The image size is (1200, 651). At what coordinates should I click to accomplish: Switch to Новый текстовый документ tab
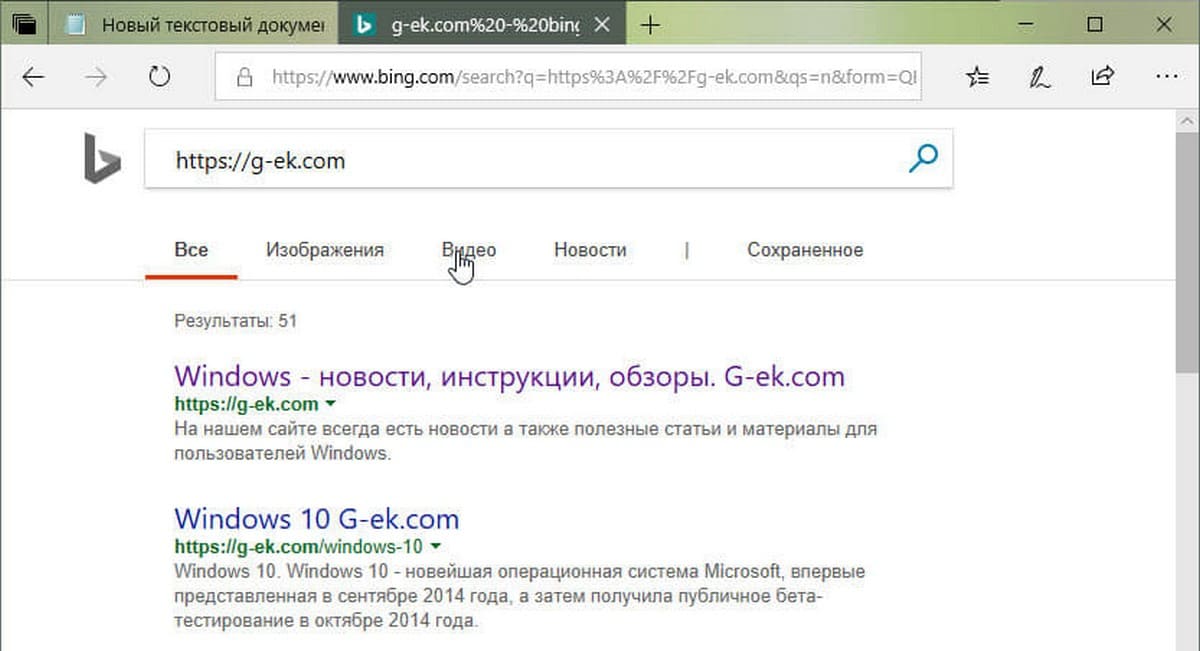194,26
